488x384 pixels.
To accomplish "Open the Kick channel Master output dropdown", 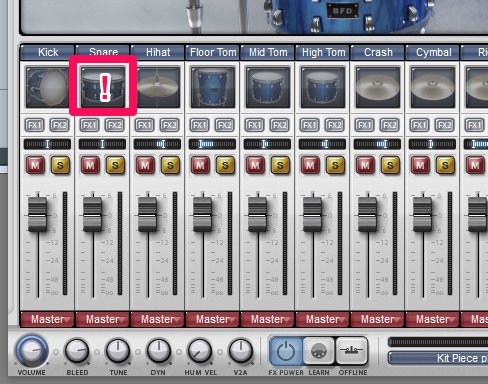I will click(47, 319).
